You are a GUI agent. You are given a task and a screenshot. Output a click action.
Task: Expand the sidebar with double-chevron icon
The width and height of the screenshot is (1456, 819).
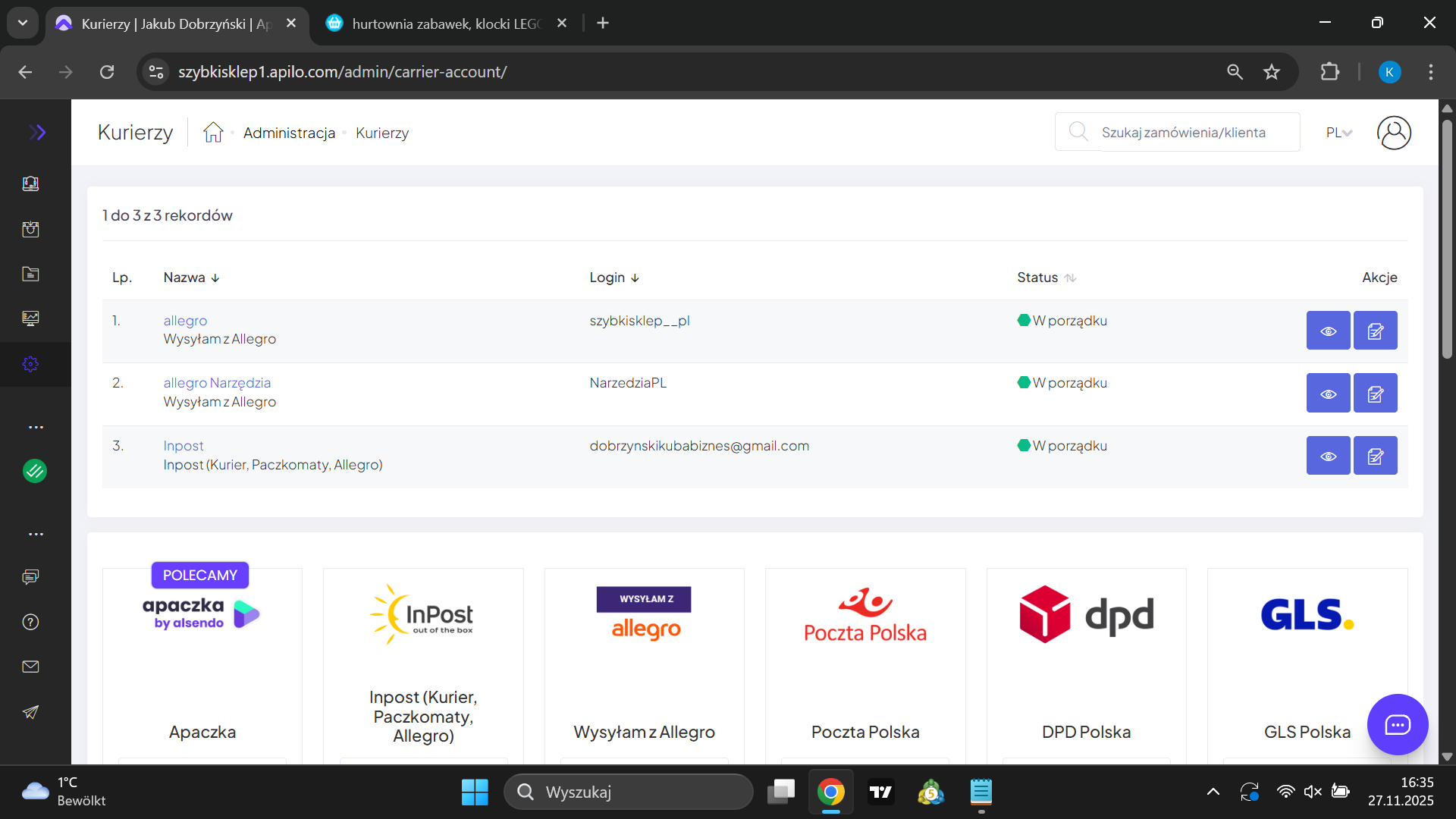click(x=37, y=133)
